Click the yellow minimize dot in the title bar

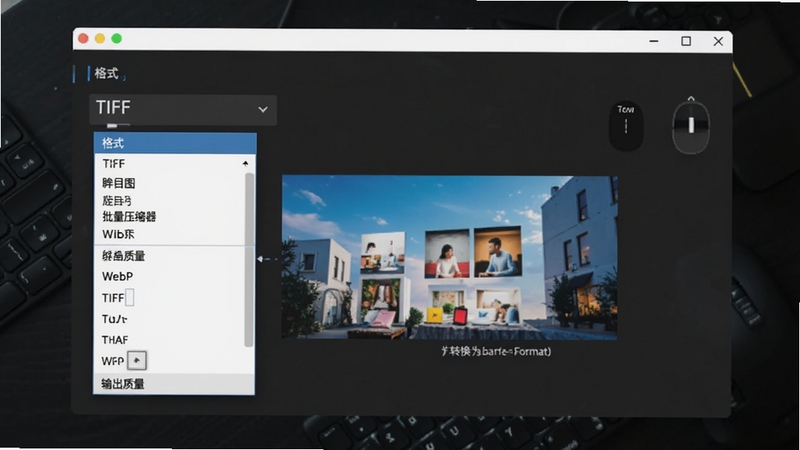pos(100,39)
